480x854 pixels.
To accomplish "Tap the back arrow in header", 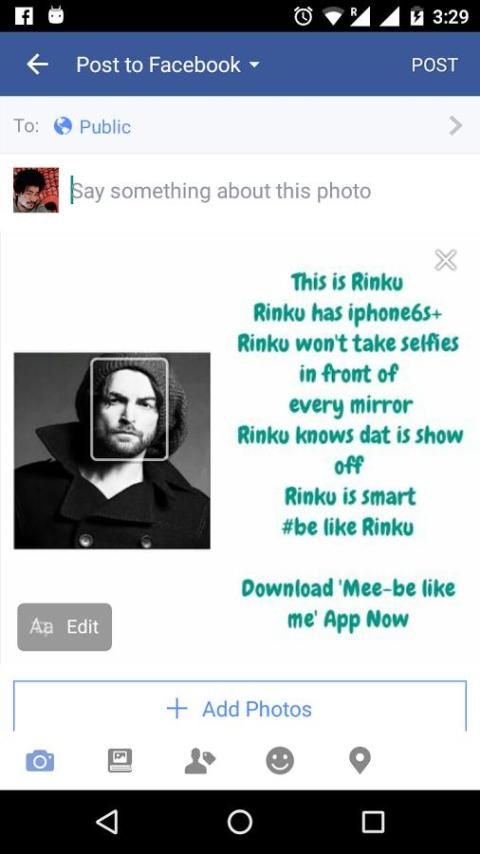I will [37, 65].
